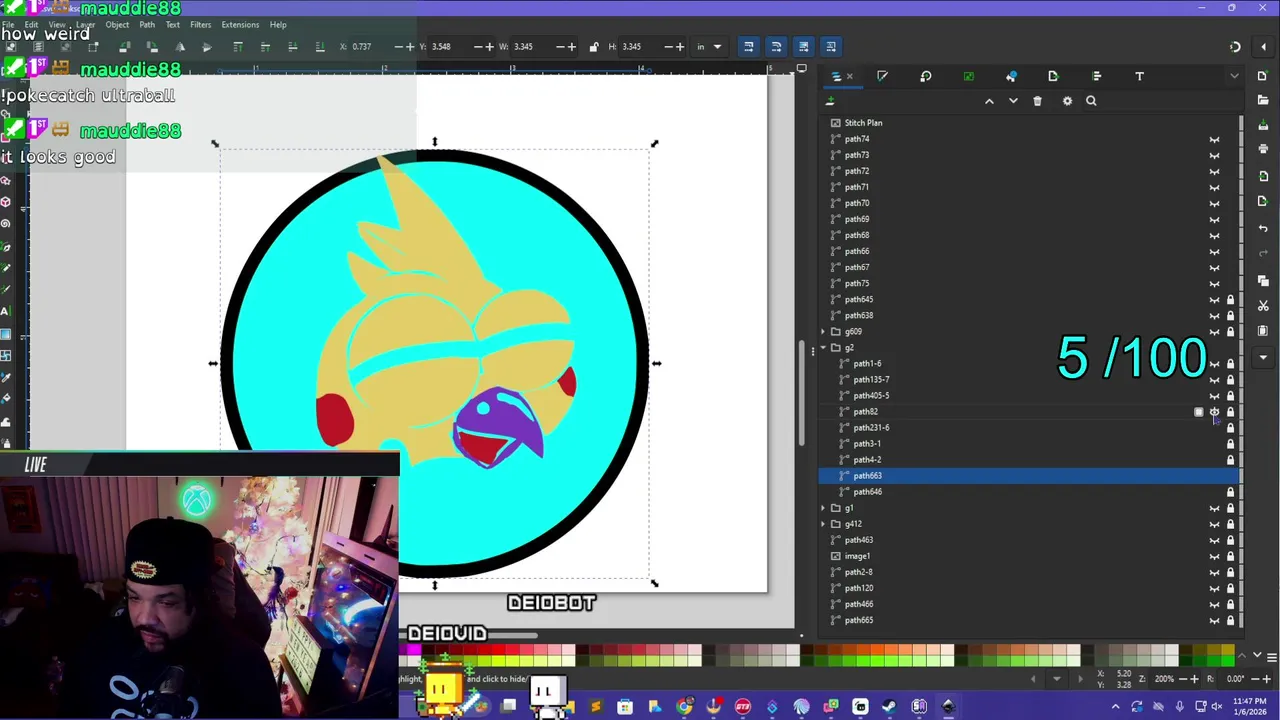Select the path646 row in layers

(x=1030, y=492)
